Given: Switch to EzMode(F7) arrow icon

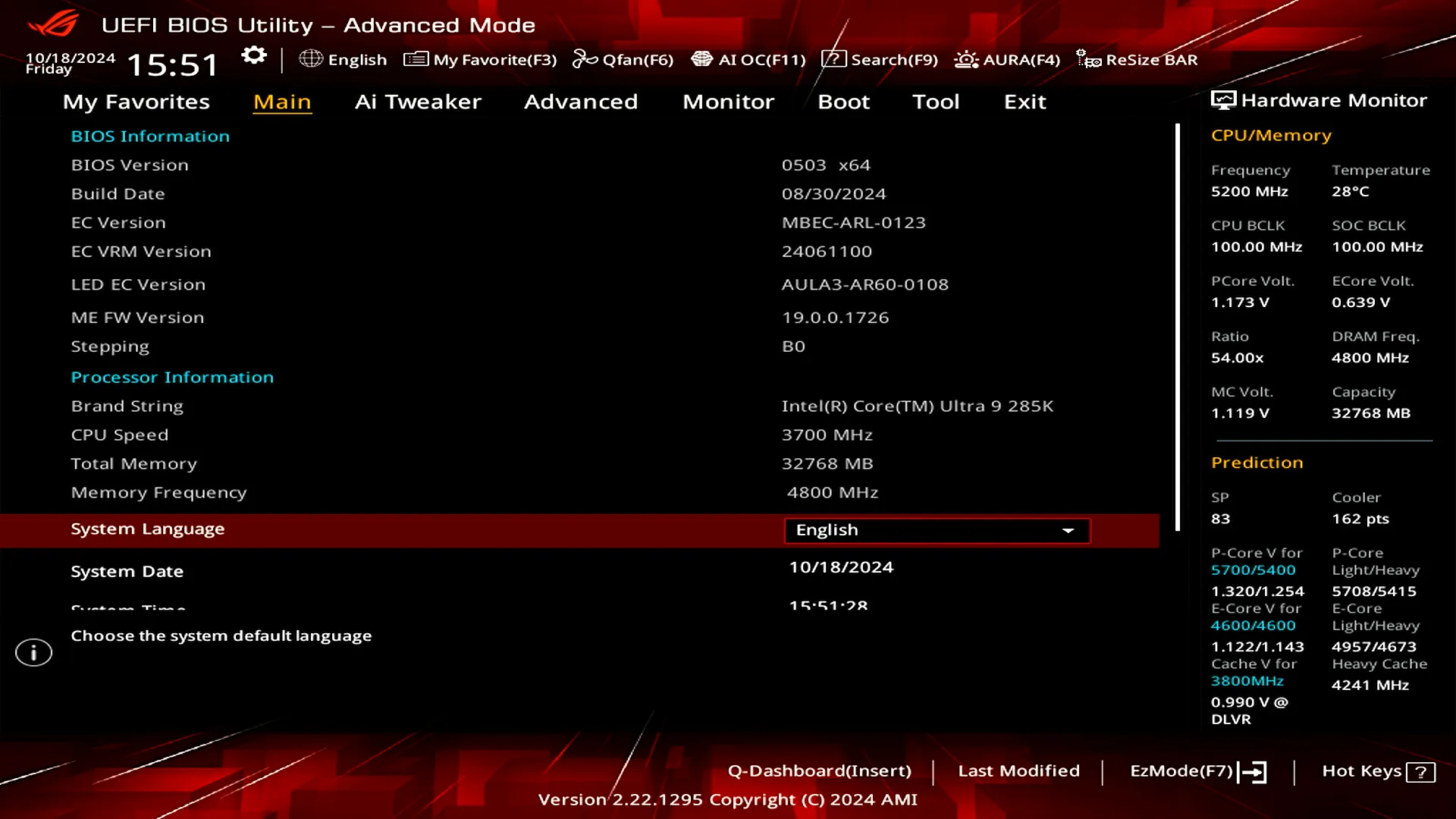Looking at the screenshot, I should pyautogui.click(x=1253, y=772).
